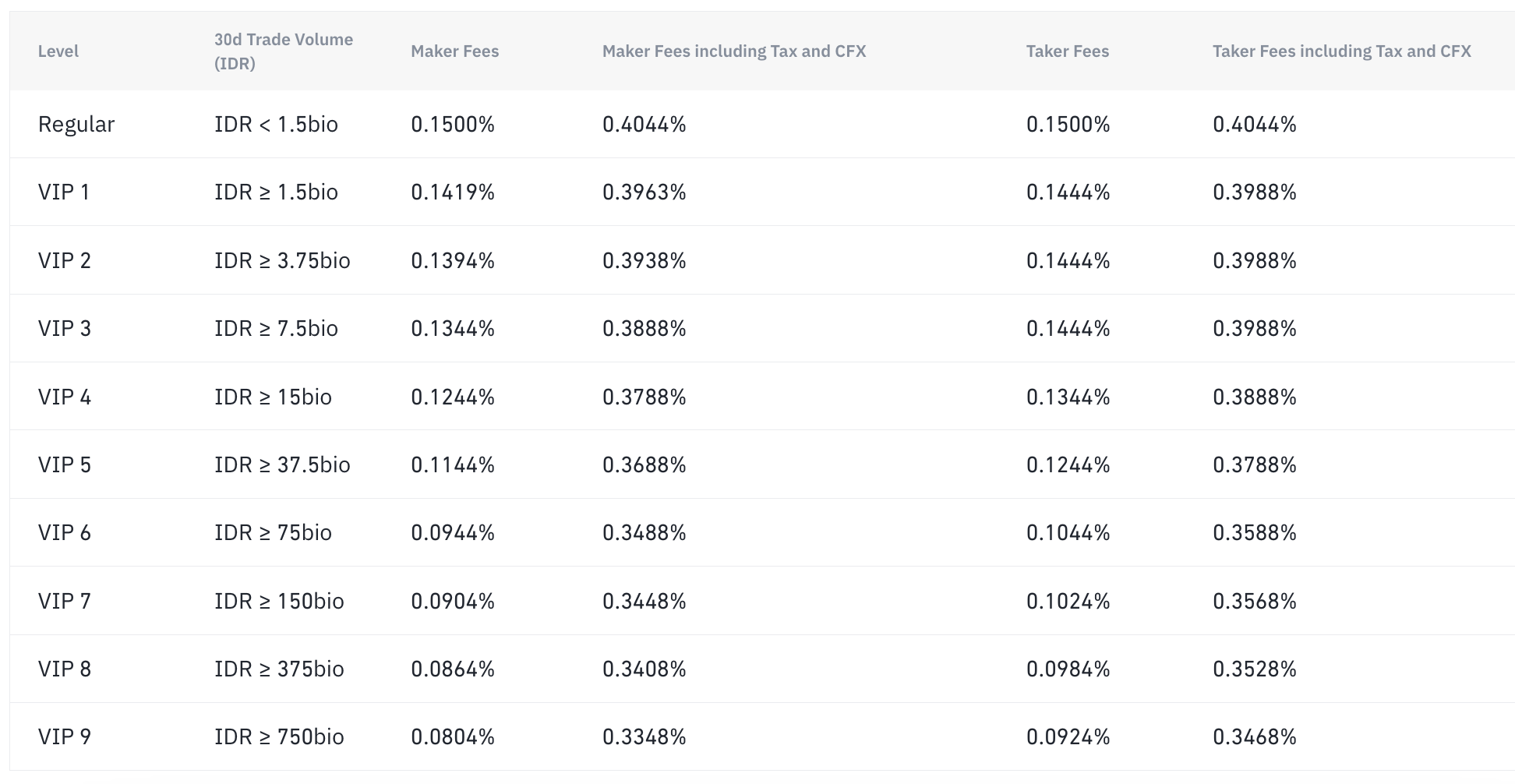Click the VIP 2 row label

pyautogui.click(x=65, y=260)
